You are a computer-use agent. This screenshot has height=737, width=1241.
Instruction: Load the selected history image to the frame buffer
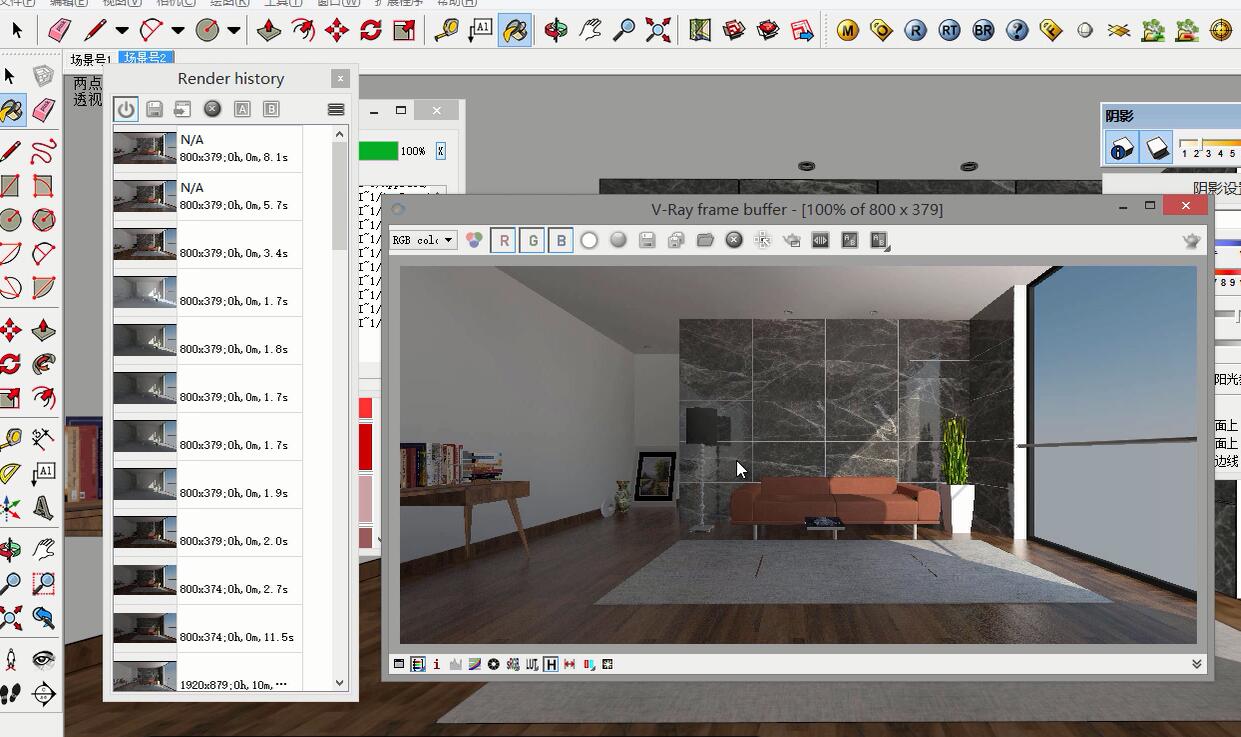pyautogui.click(x=183, y=109)
